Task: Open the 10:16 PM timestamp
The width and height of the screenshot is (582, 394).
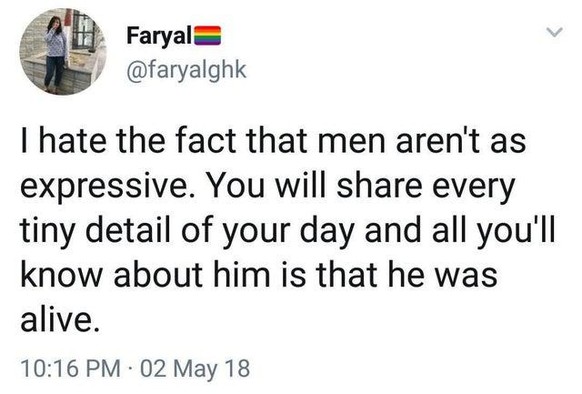Action: tap(71, 369)
